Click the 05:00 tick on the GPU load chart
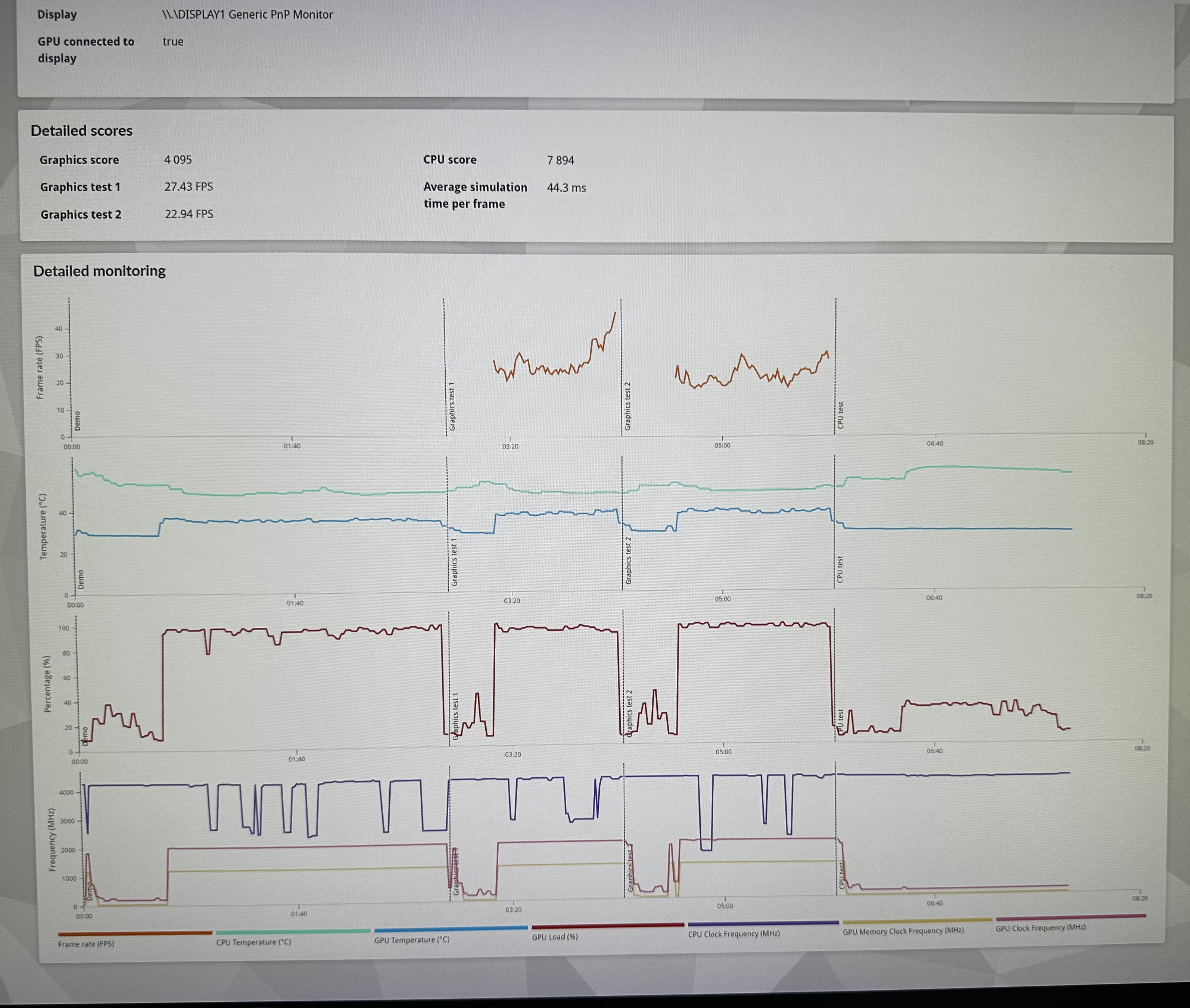Screen dimensions: 1190x1008 point(723,752)
